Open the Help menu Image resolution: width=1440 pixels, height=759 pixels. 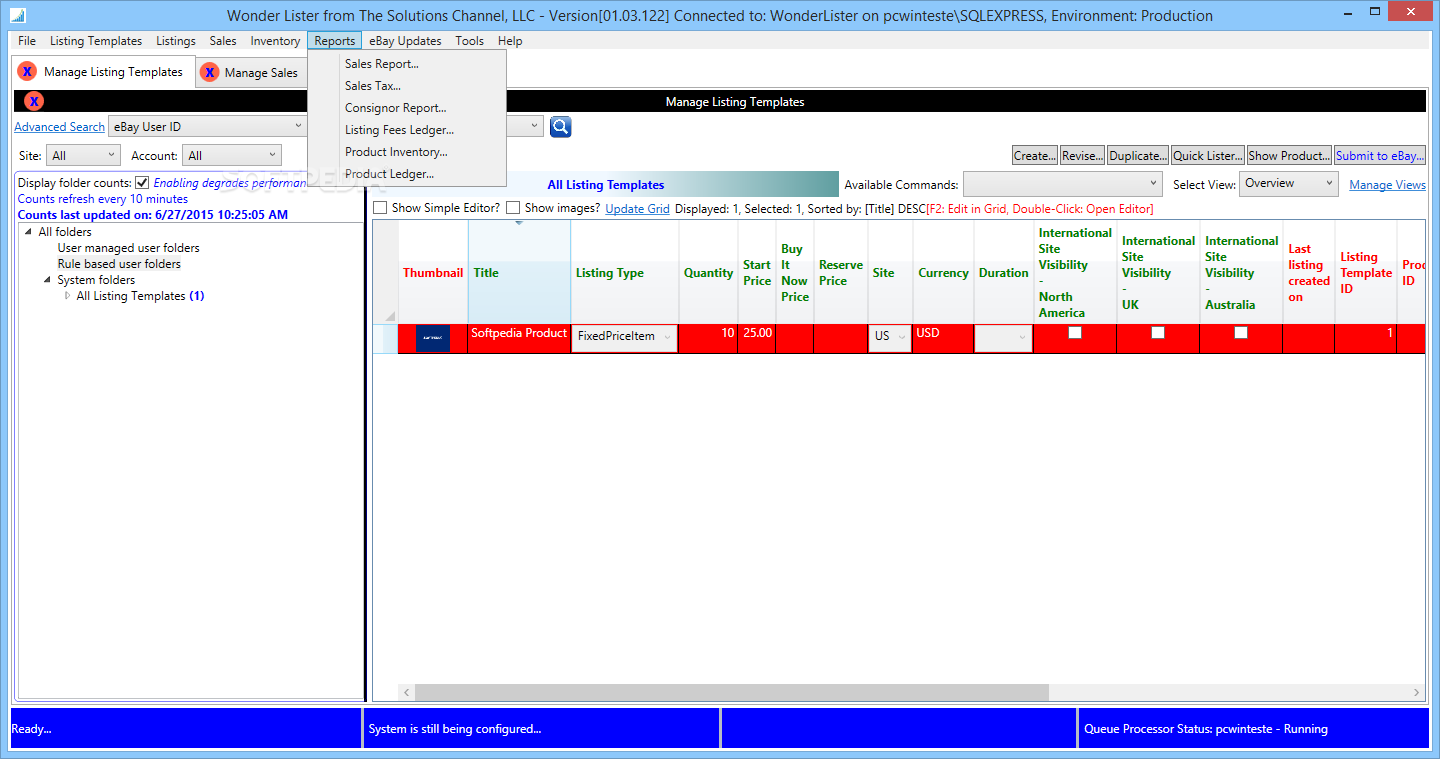510,41
